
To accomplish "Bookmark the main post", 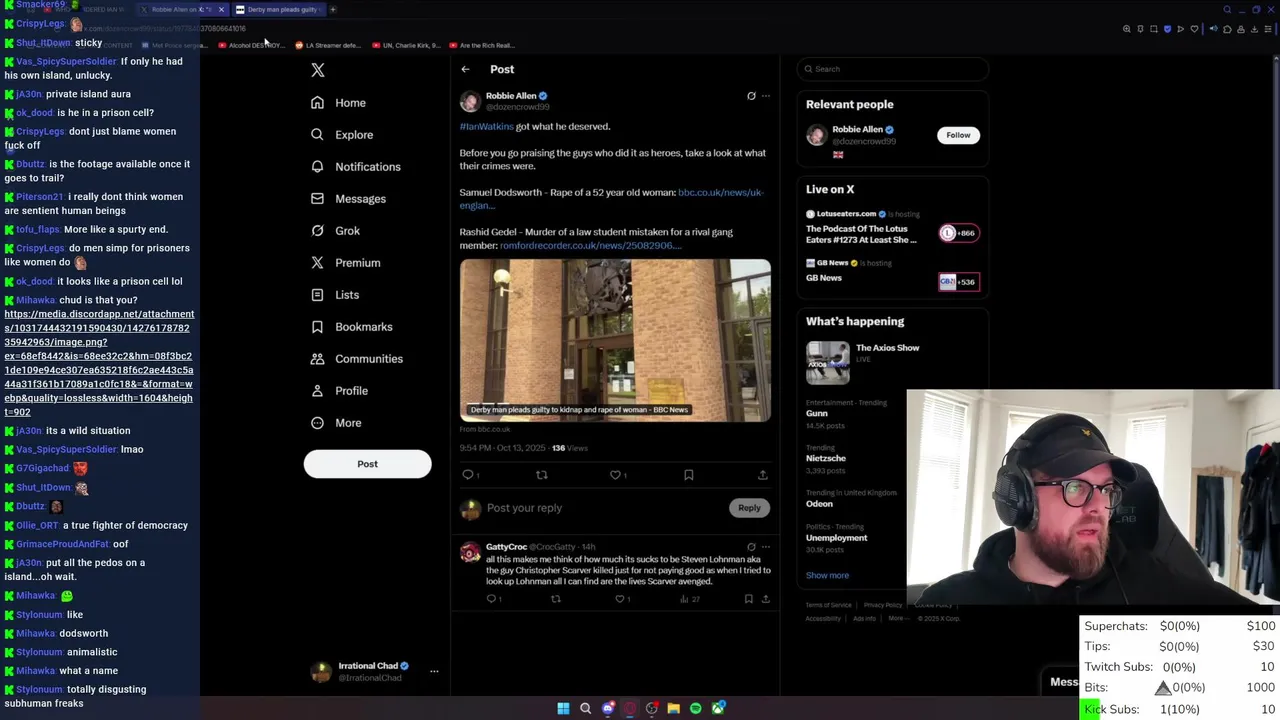I will 688,475.
